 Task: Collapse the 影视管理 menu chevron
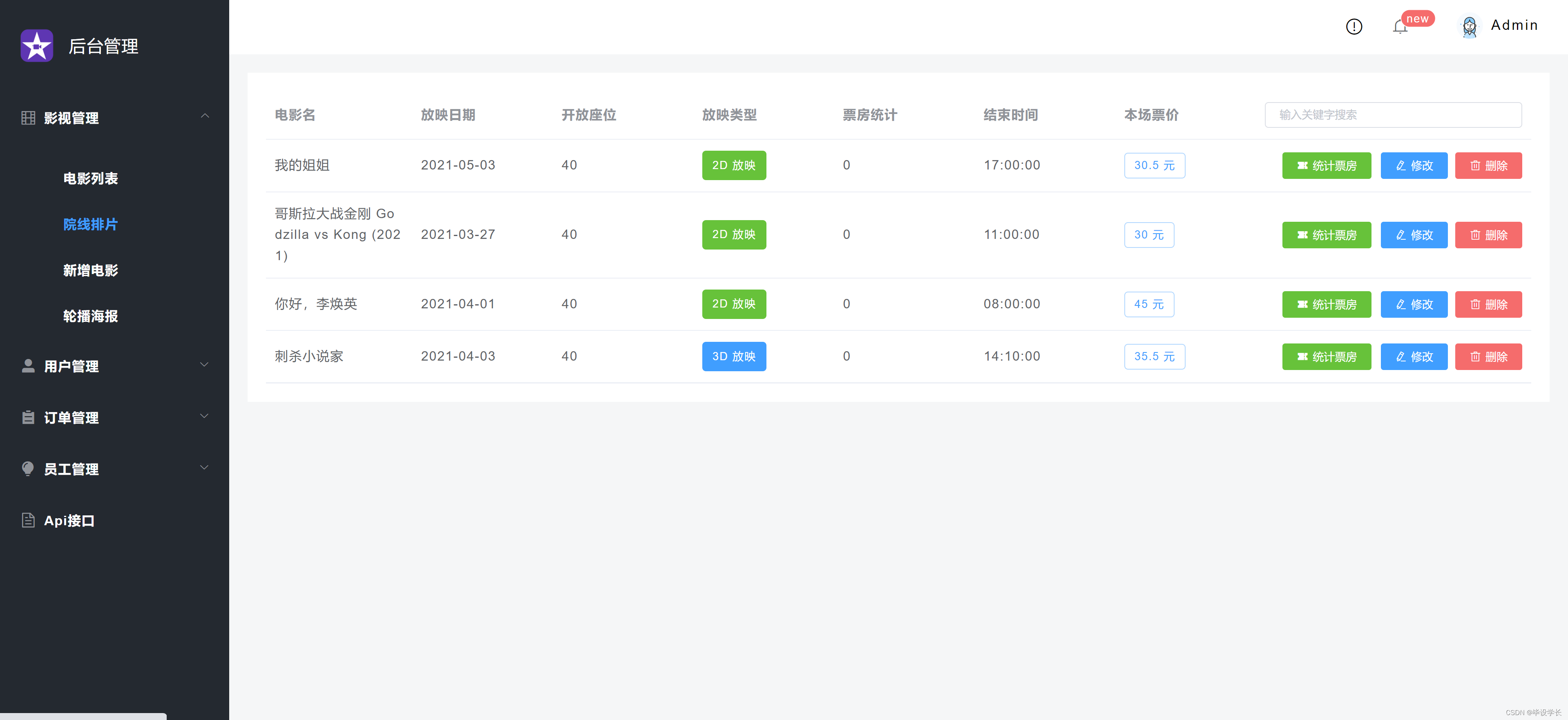(x=205, y=116)
